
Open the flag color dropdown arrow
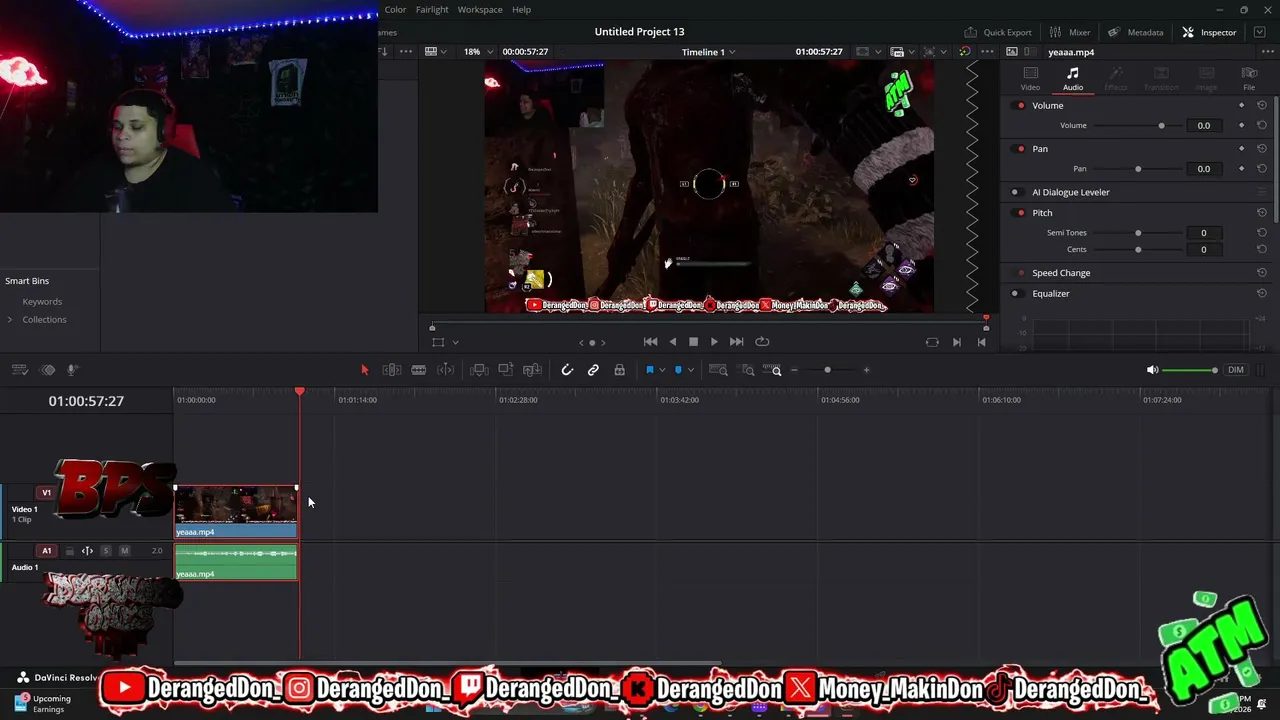point(661,370)
